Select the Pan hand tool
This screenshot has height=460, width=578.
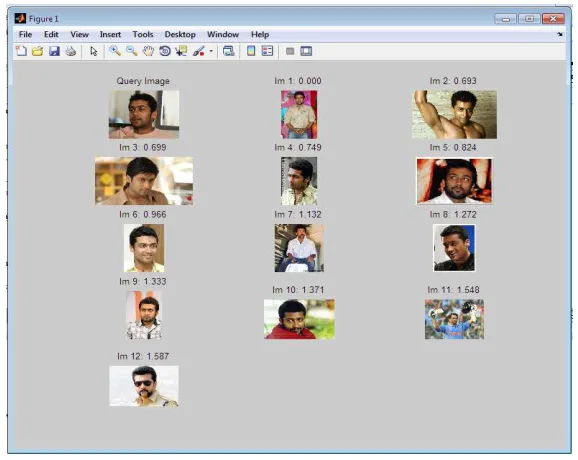[148, 51]
